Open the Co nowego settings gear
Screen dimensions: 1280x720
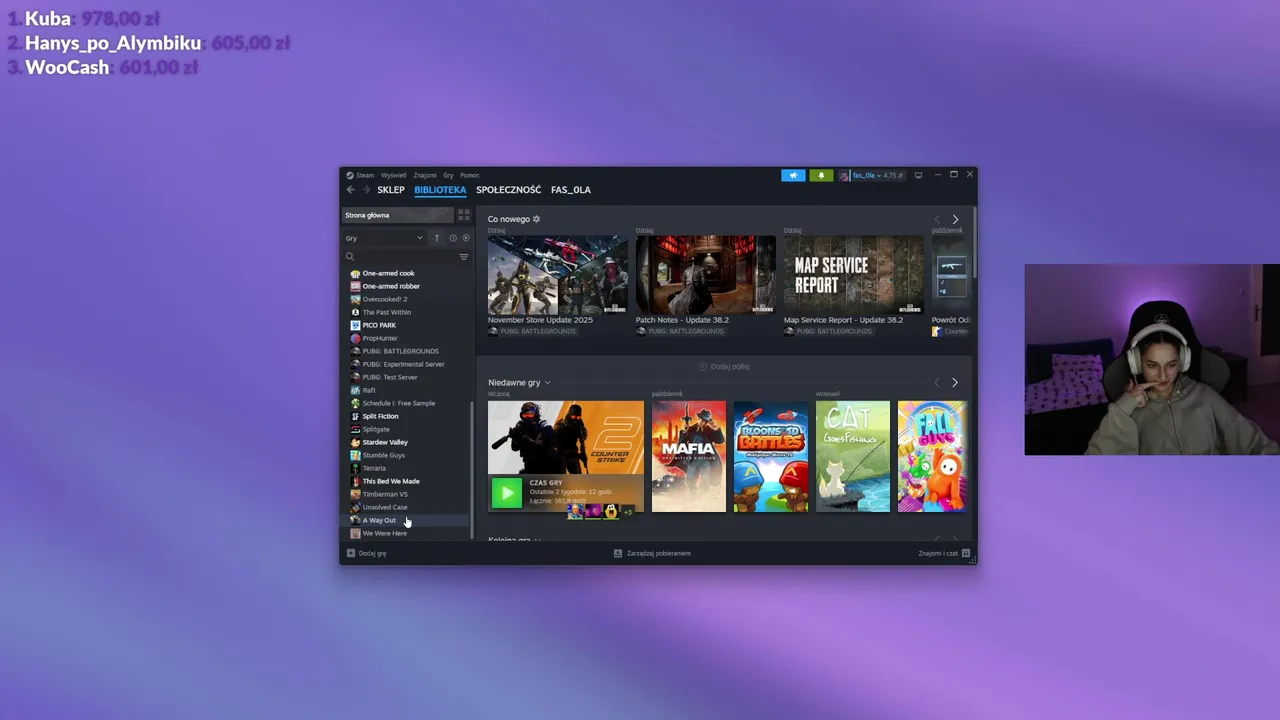(x=536, y=219)
